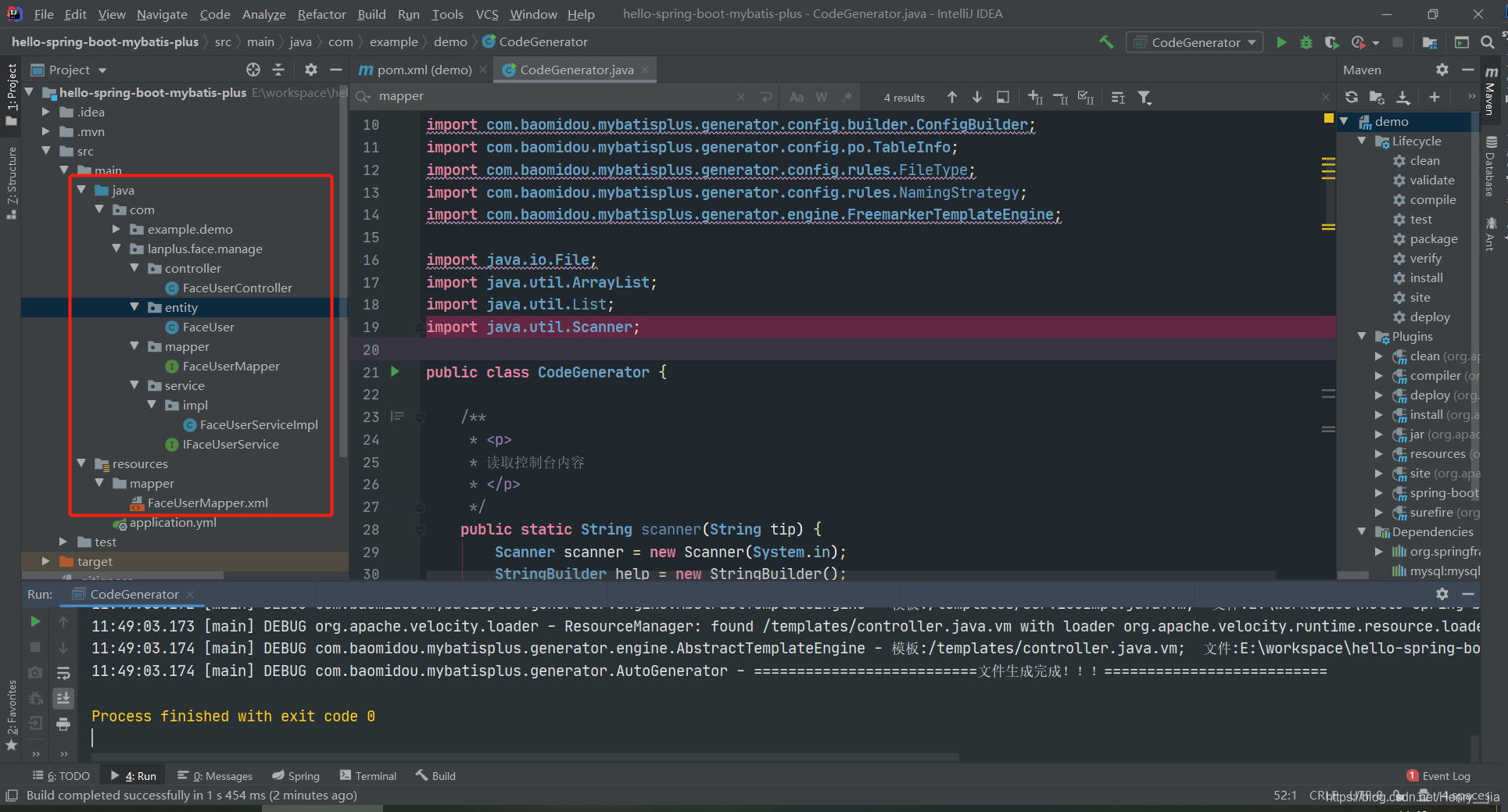Expand the test folder
Image resolution: width=1508 pixels, height=812 pixels.
(x=63, y=542)
